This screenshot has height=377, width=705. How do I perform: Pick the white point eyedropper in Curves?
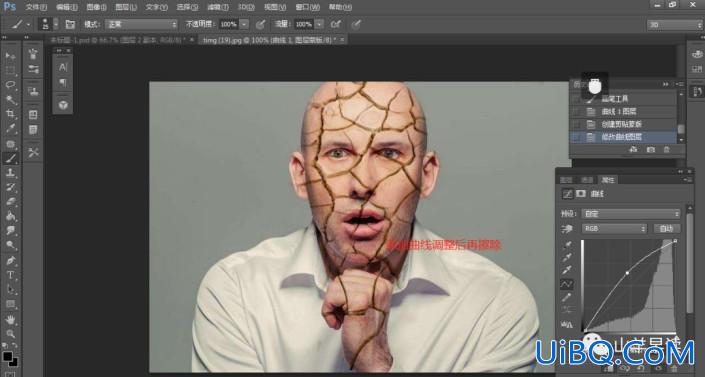(567, 270)
